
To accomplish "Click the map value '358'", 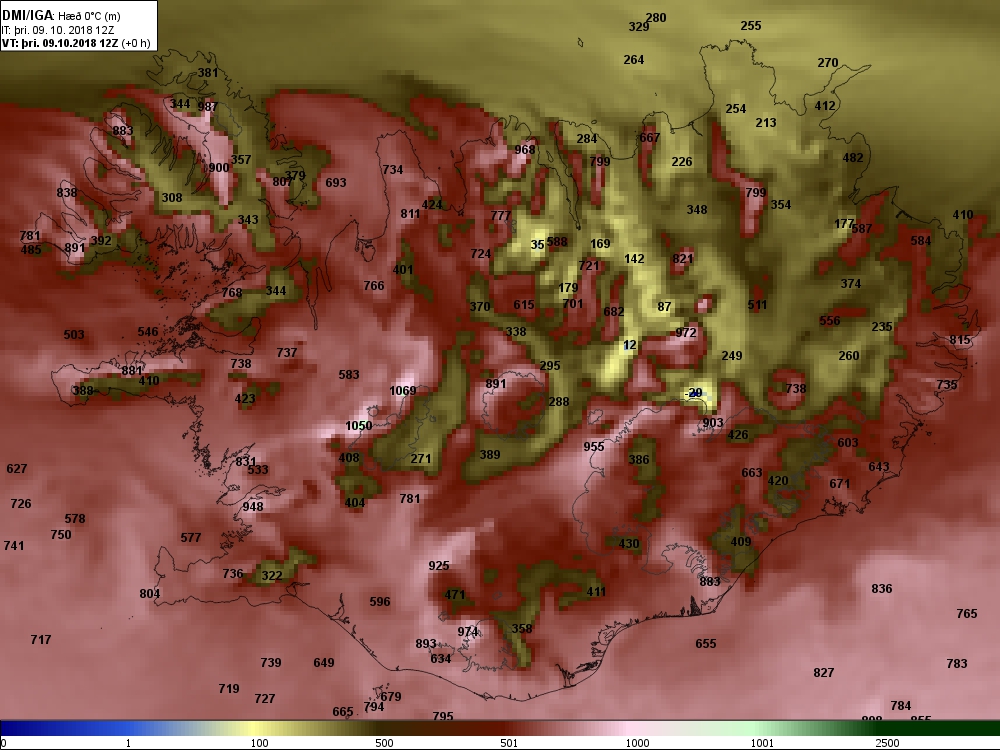I will (522, 629).
